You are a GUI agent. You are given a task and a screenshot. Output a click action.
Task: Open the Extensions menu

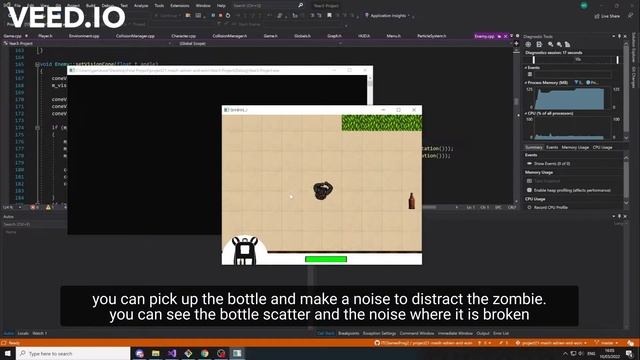coord(180,6)
